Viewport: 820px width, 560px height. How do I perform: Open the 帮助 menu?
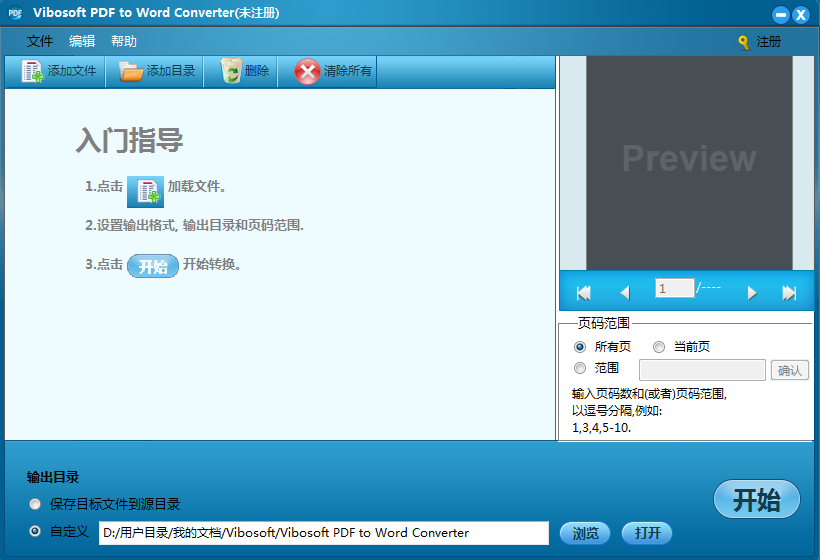[124, 41]
